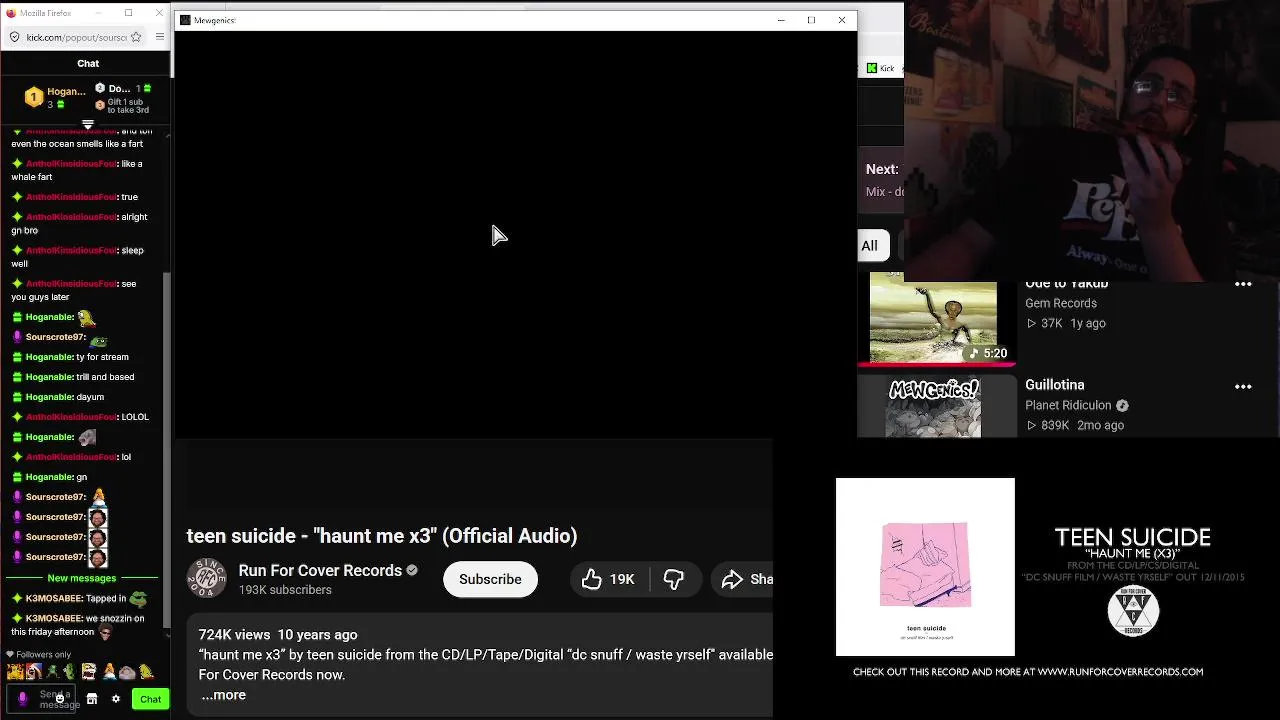The height and width of the screenshot is (720, 1280).
Task: Click the Firefox logo in title bar
Action: pos(11,13)
